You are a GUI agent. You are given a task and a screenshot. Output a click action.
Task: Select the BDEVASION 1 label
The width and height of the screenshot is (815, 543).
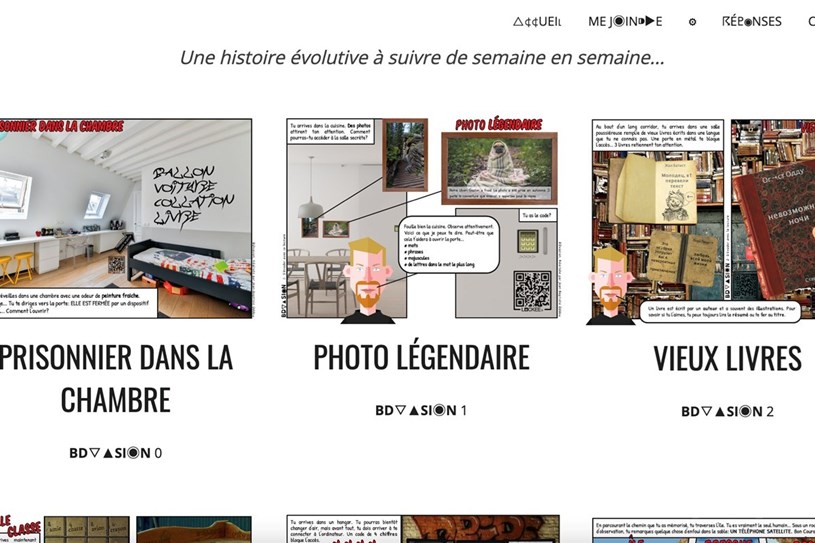(421, 410)
